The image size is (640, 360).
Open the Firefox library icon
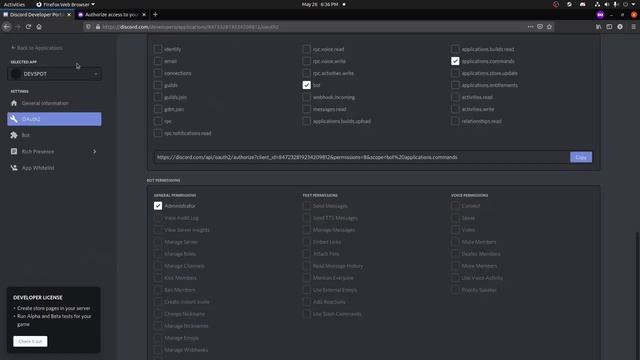[x=598, y=27]
